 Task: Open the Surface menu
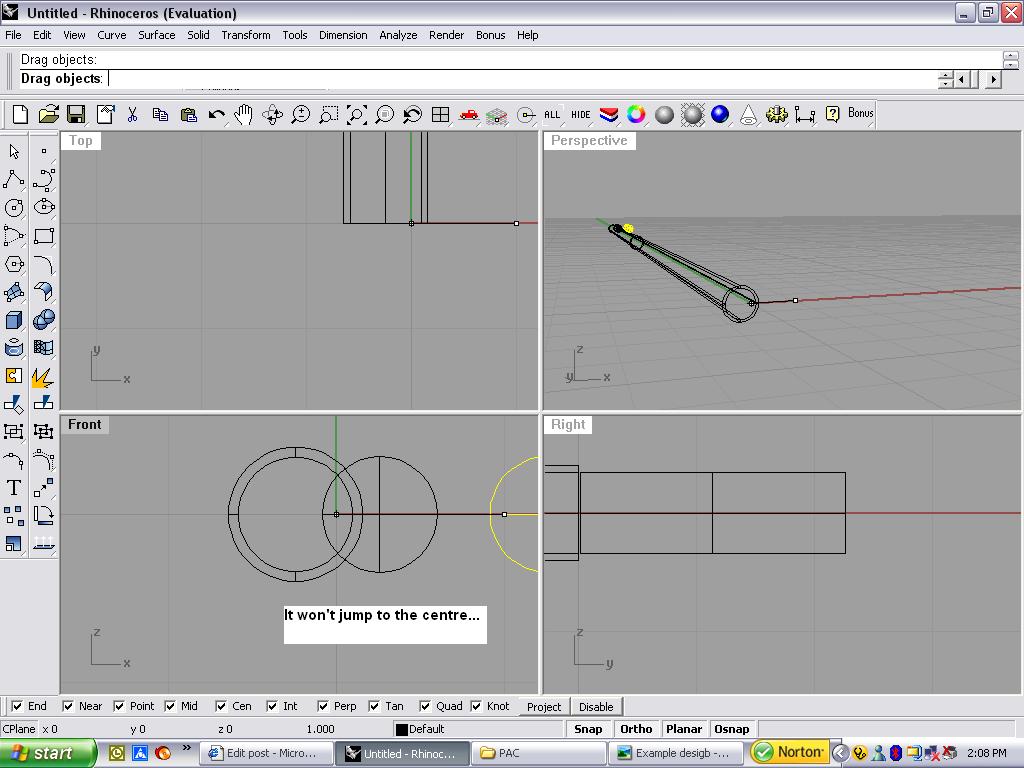[x=156, y=35]
